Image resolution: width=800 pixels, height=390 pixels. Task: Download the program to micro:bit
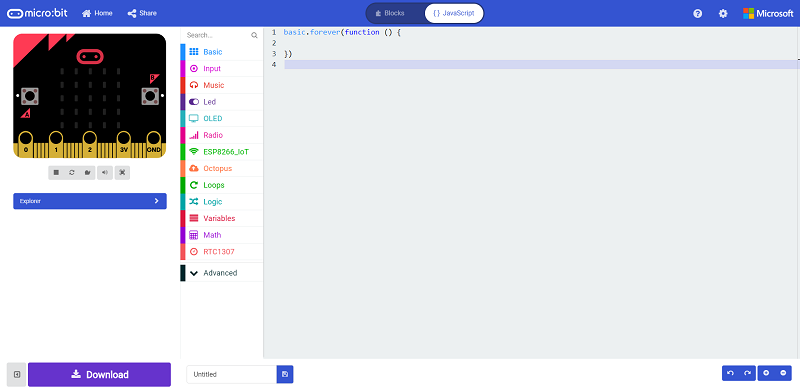99,374
